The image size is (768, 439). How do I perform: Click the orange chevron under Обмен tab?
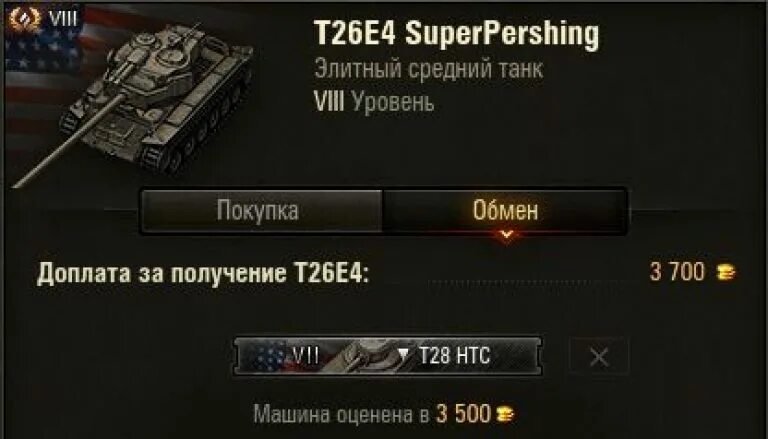[x=506, y=235]
